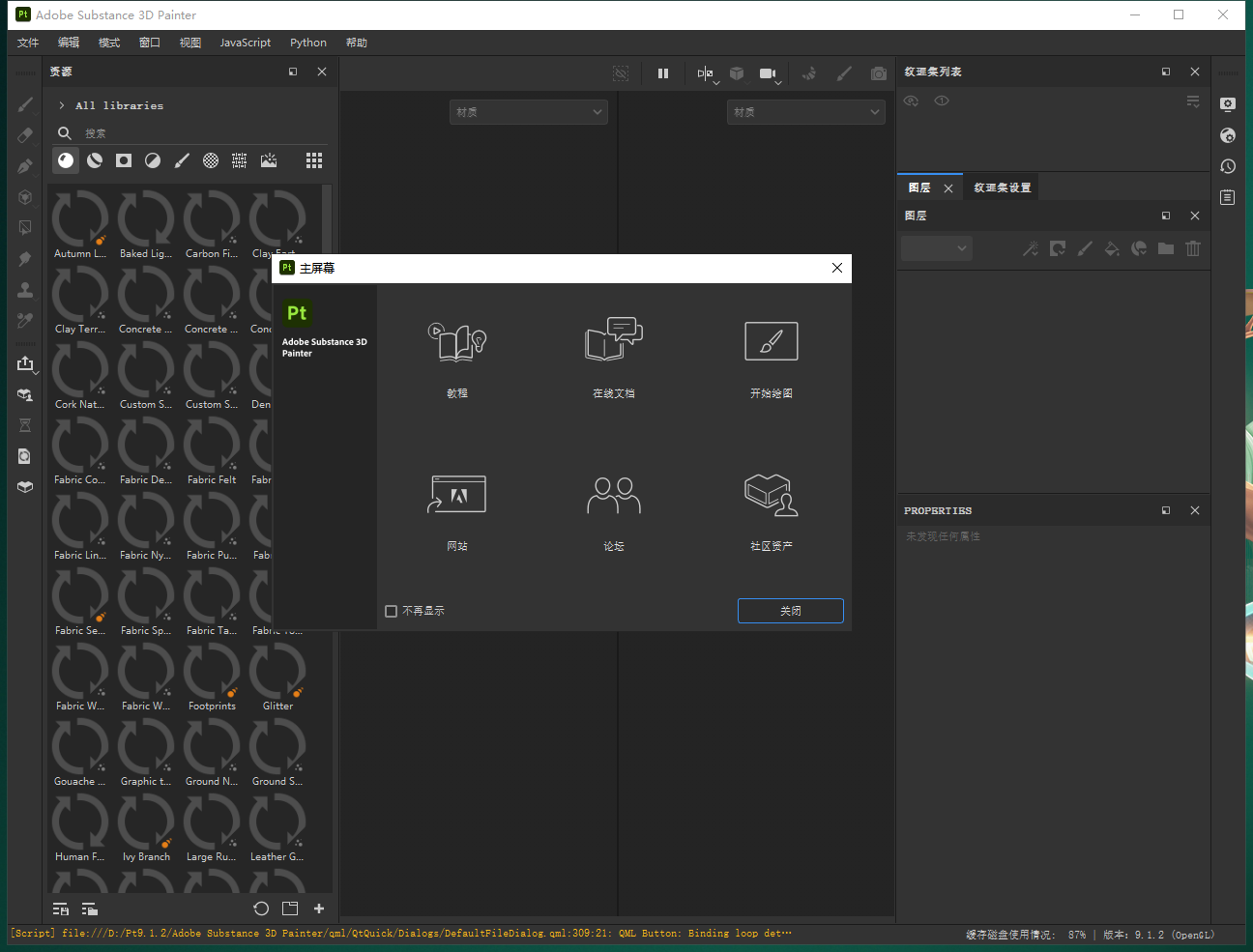Select the Clone stamp tool
The image size is (1253, 952).
point(25,290)
